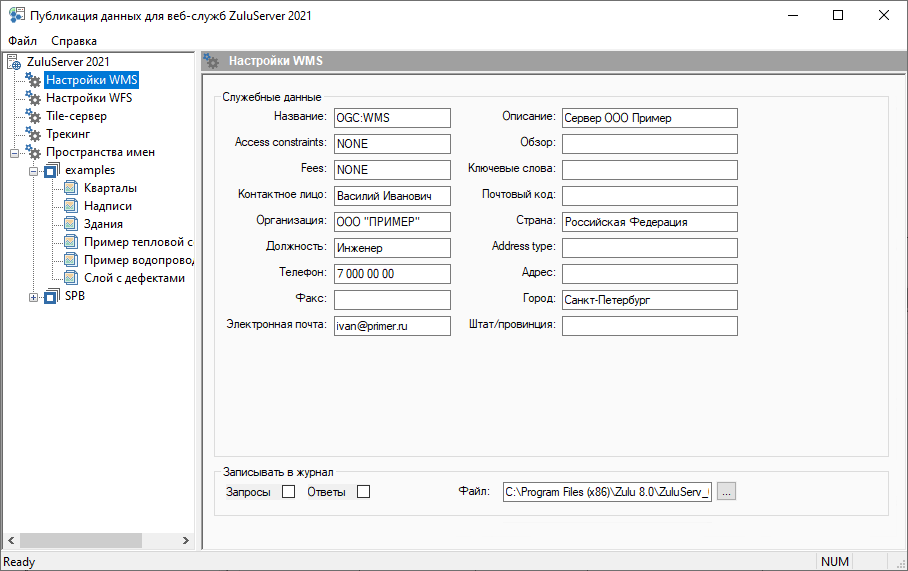Click the Tile-сервер gear icon
The width and height of the screenshot is (908, 571).
tap(33, 116)
